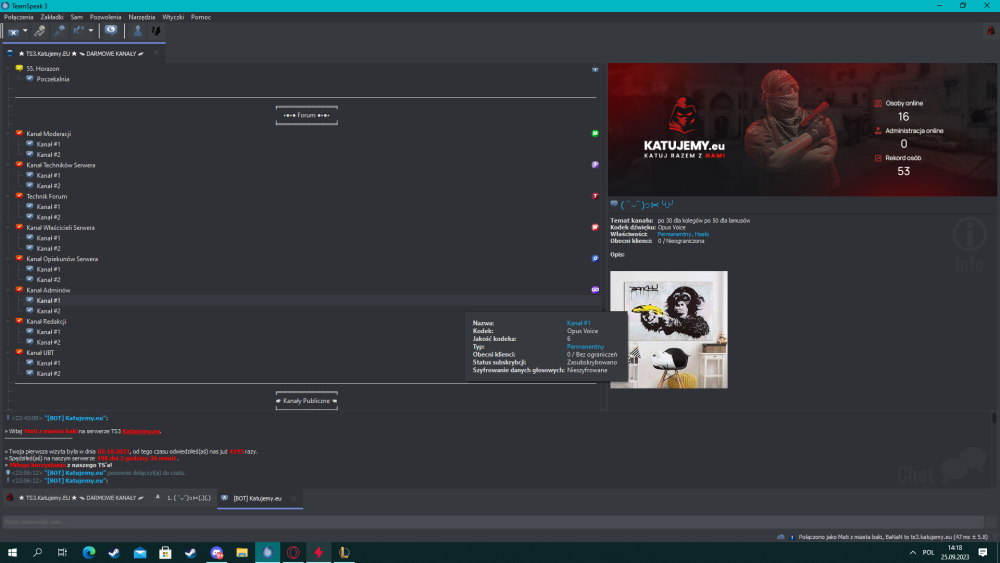Click the black theme plugin toolbar icon
Screen dimensions: 1000x563
(156, 30)
